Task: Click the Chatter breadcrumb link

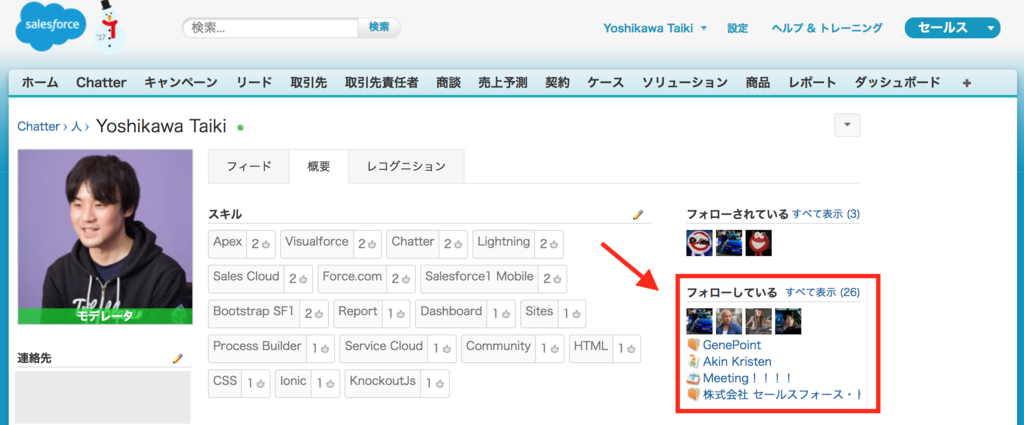Action: click(39, 127)
